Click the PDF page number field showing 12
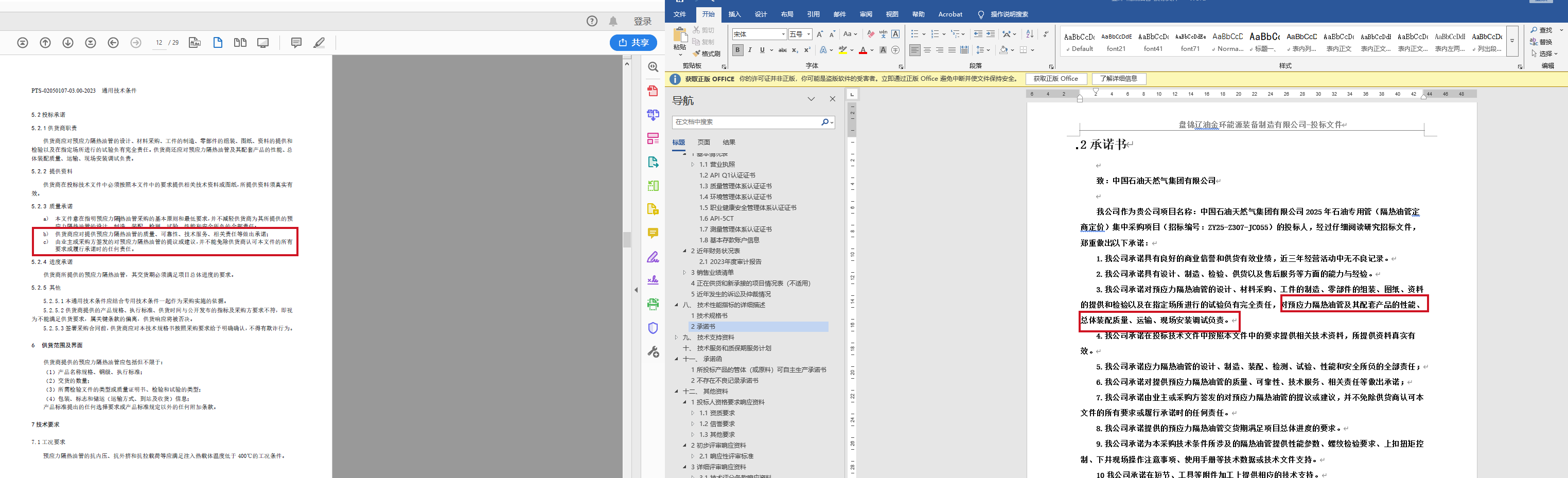The width and height of the screenshot is (1568, 478). pyautogui.click(x=159, y=43)
